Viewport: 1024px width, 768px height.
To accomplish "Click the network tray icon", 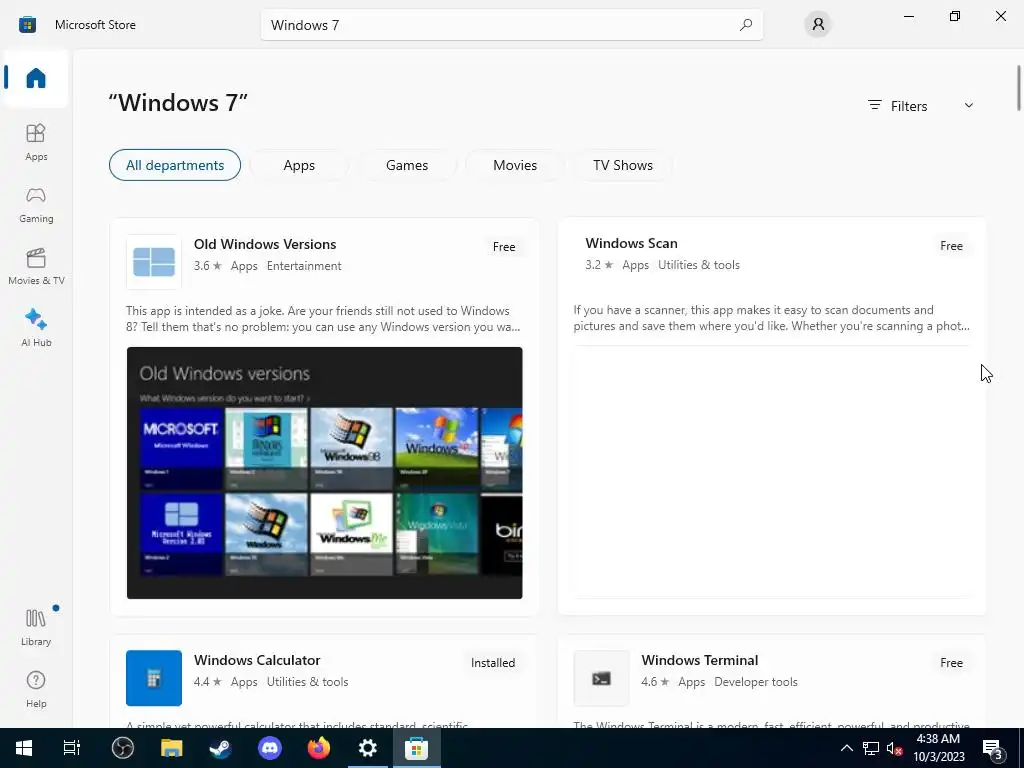I will click(x=871, y=748).
